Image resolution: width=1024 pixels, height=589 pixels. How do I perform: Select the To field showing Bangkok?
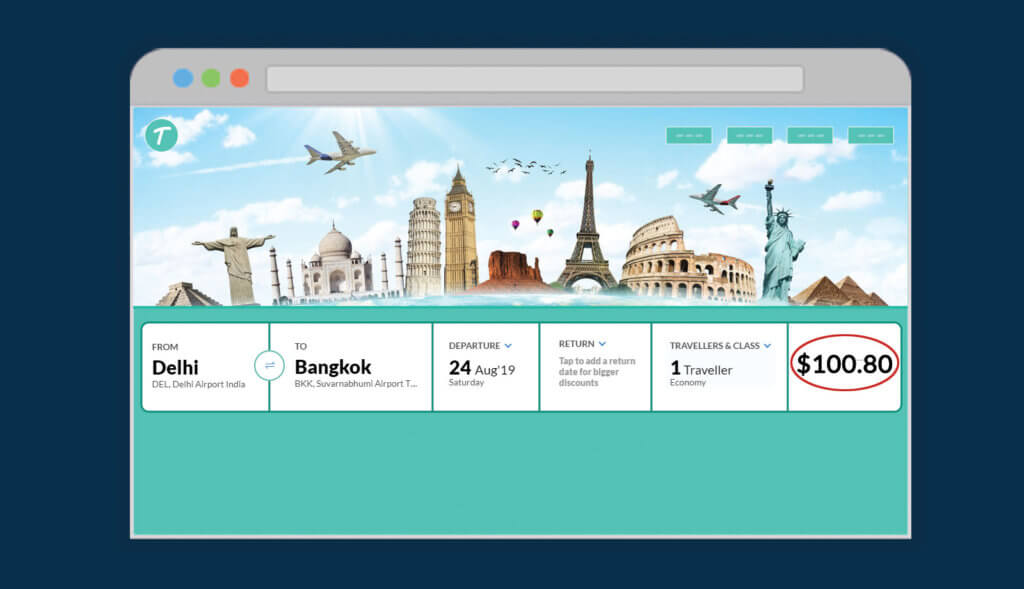[351, 367]
